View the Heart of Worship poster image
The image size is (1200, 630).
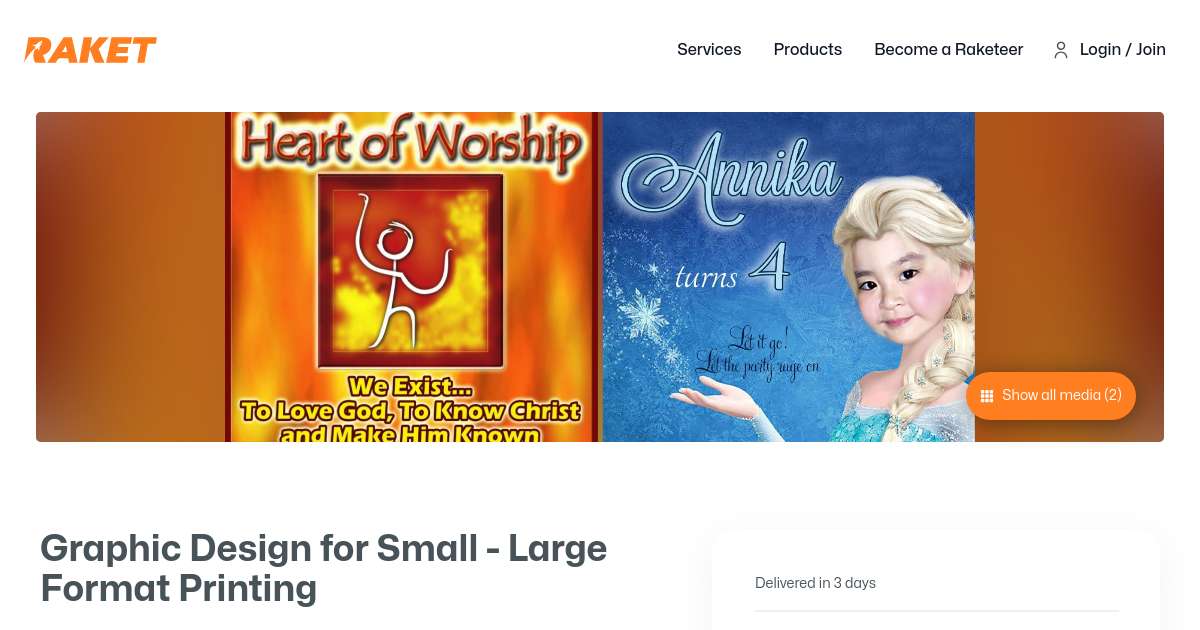414,277
